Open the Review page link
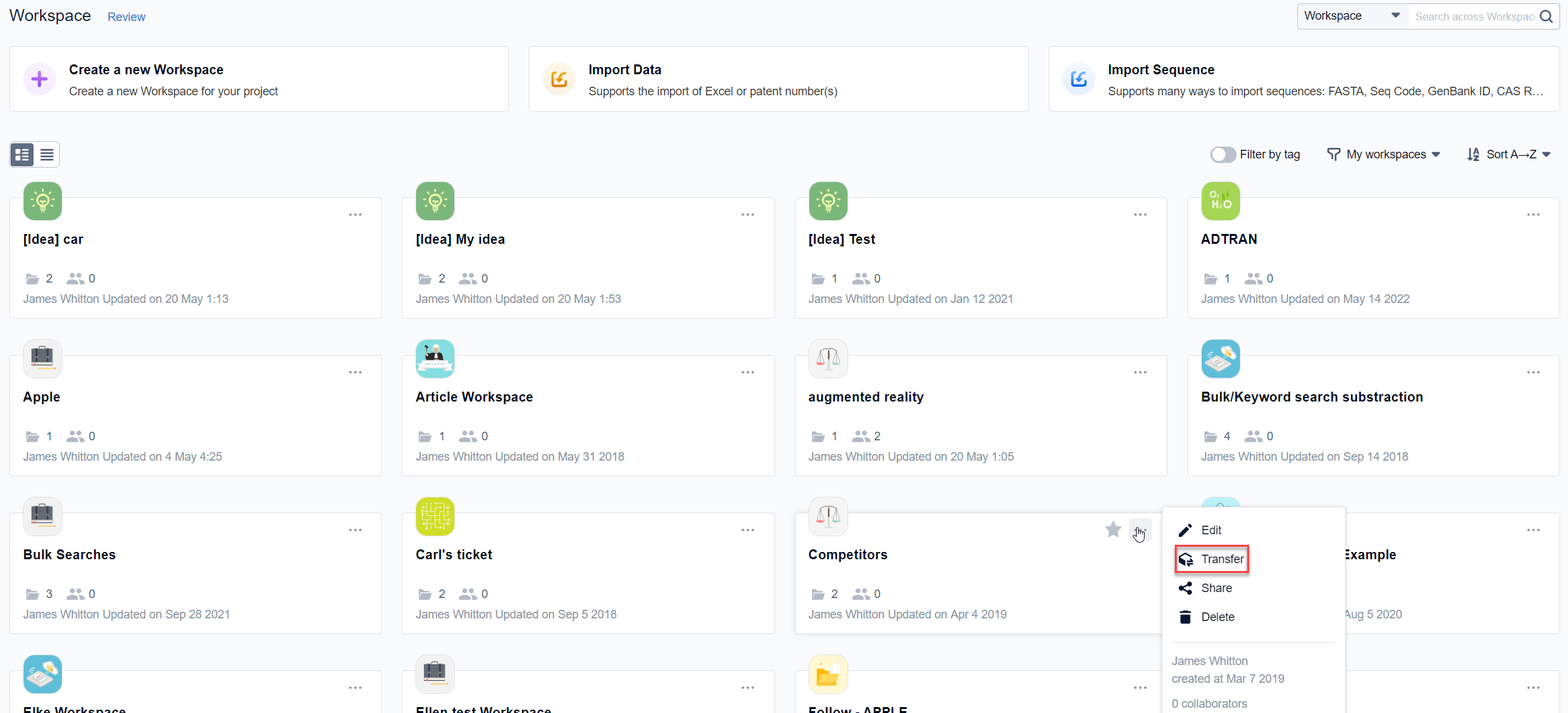Image resolution: width=1568 pixels, height=713 pixels. [x=126, y=16]
